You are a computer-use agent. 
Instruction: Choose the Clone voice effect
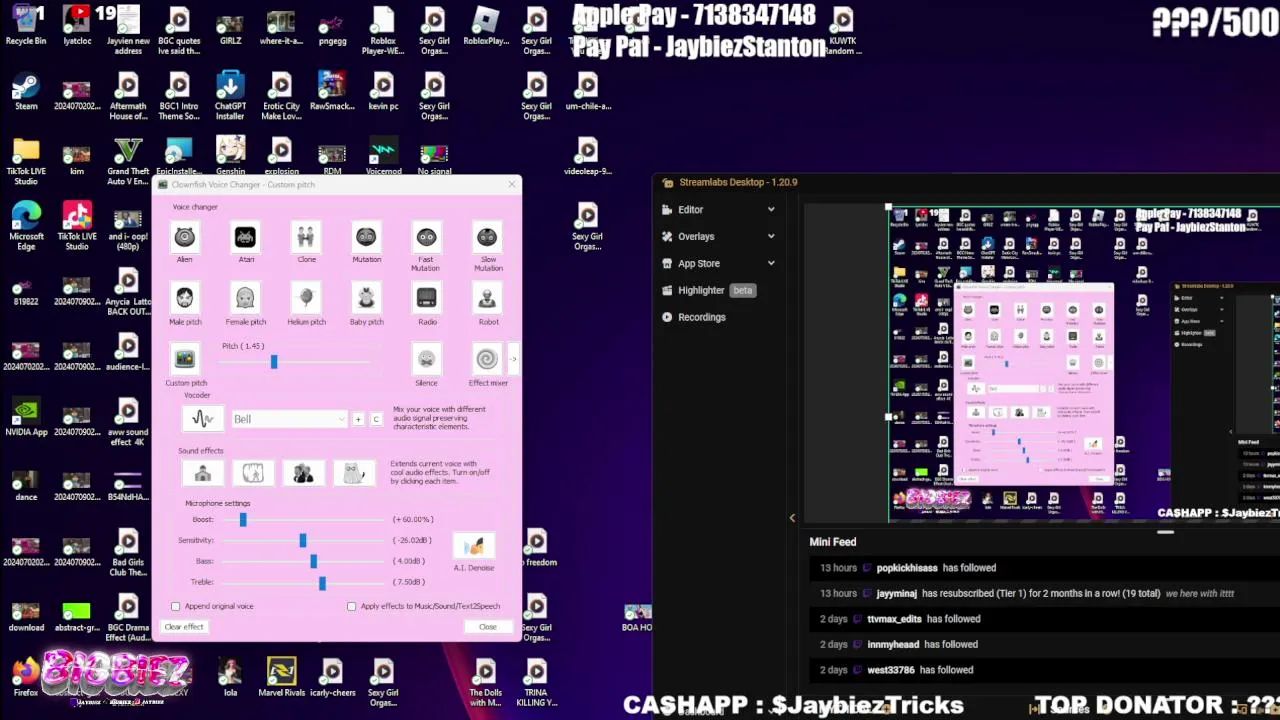click(306, 238)
